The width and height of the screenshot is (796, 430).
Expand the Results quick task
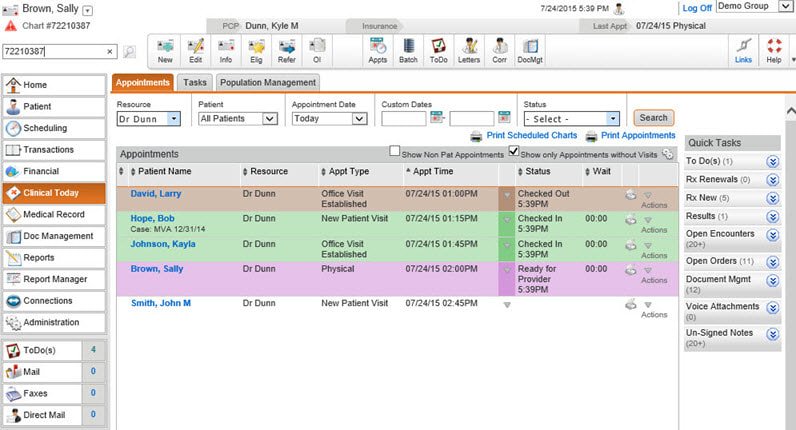tap(773, 217)
